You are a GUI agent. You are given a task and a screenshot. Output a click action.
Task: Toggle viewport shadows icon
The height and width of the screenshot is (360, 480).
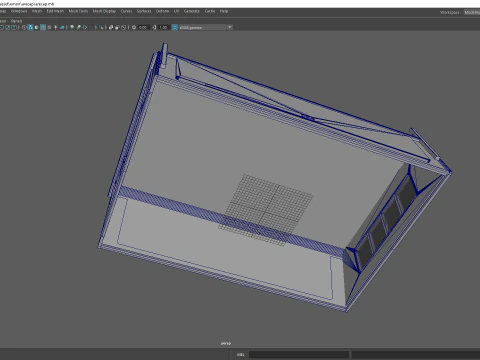(x=62, y=27)
